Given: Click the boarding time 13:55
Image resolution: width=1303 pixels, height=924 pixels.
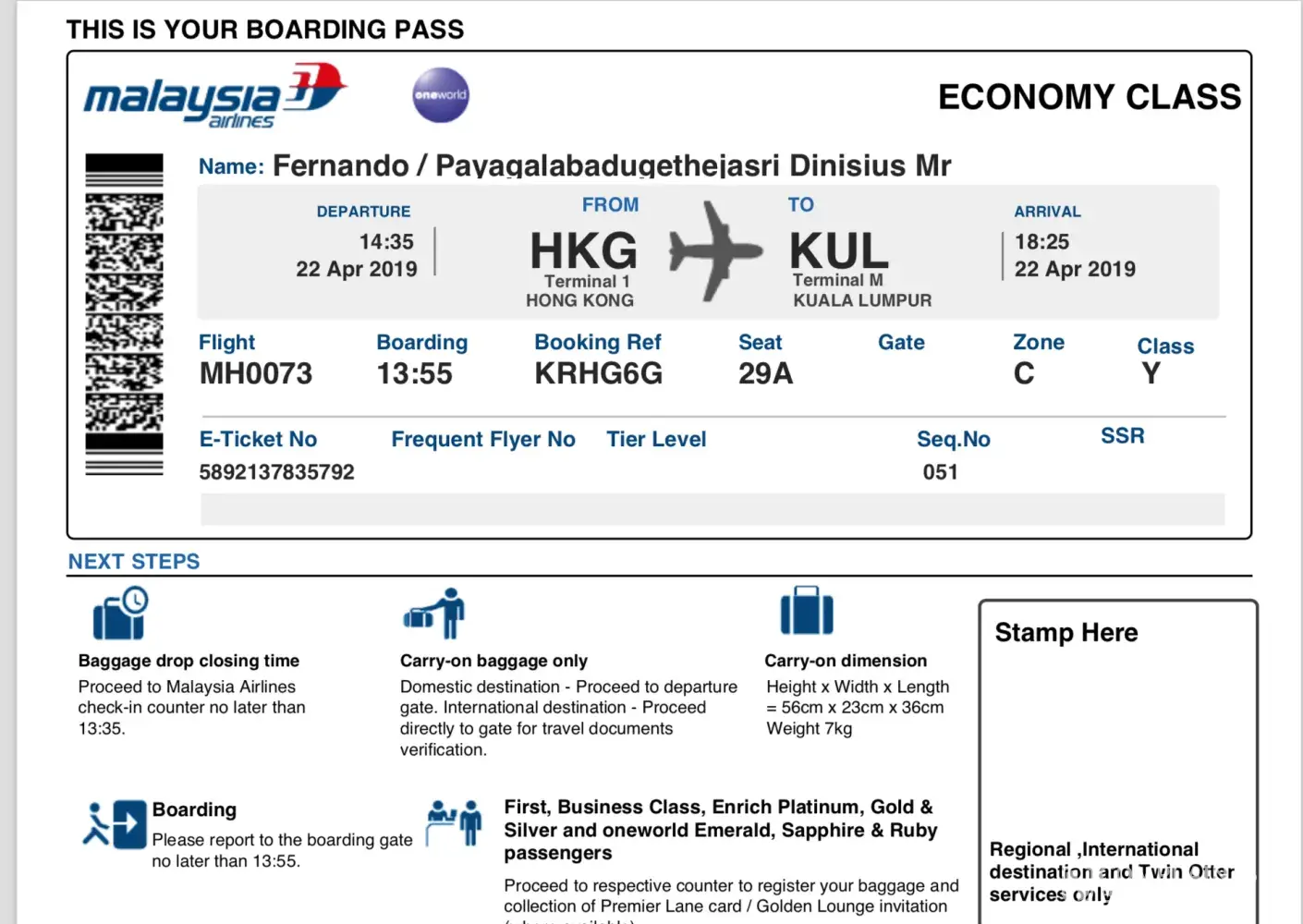Looking at the screenshot, I should click(x=414, y=373).
